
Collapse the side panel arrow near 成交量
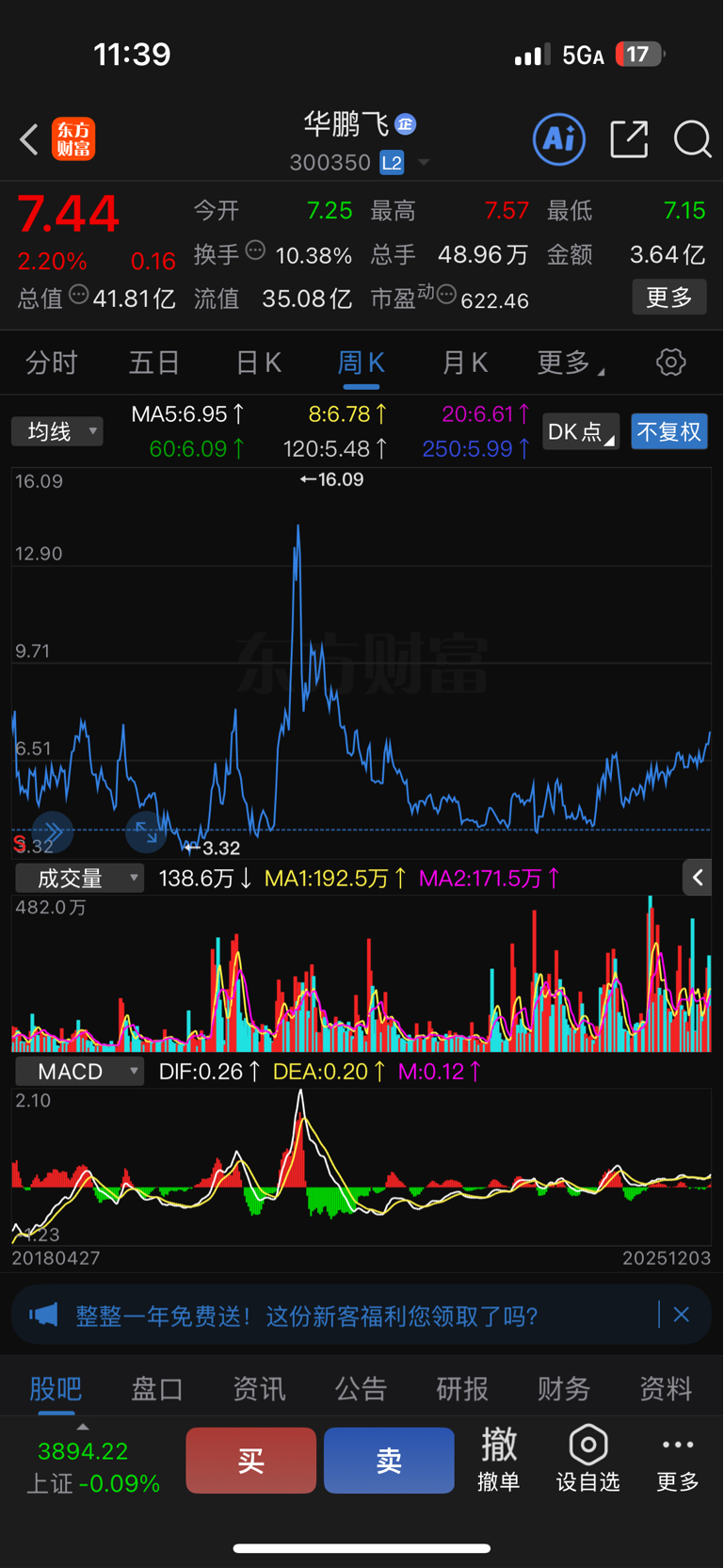pos(698,878)
